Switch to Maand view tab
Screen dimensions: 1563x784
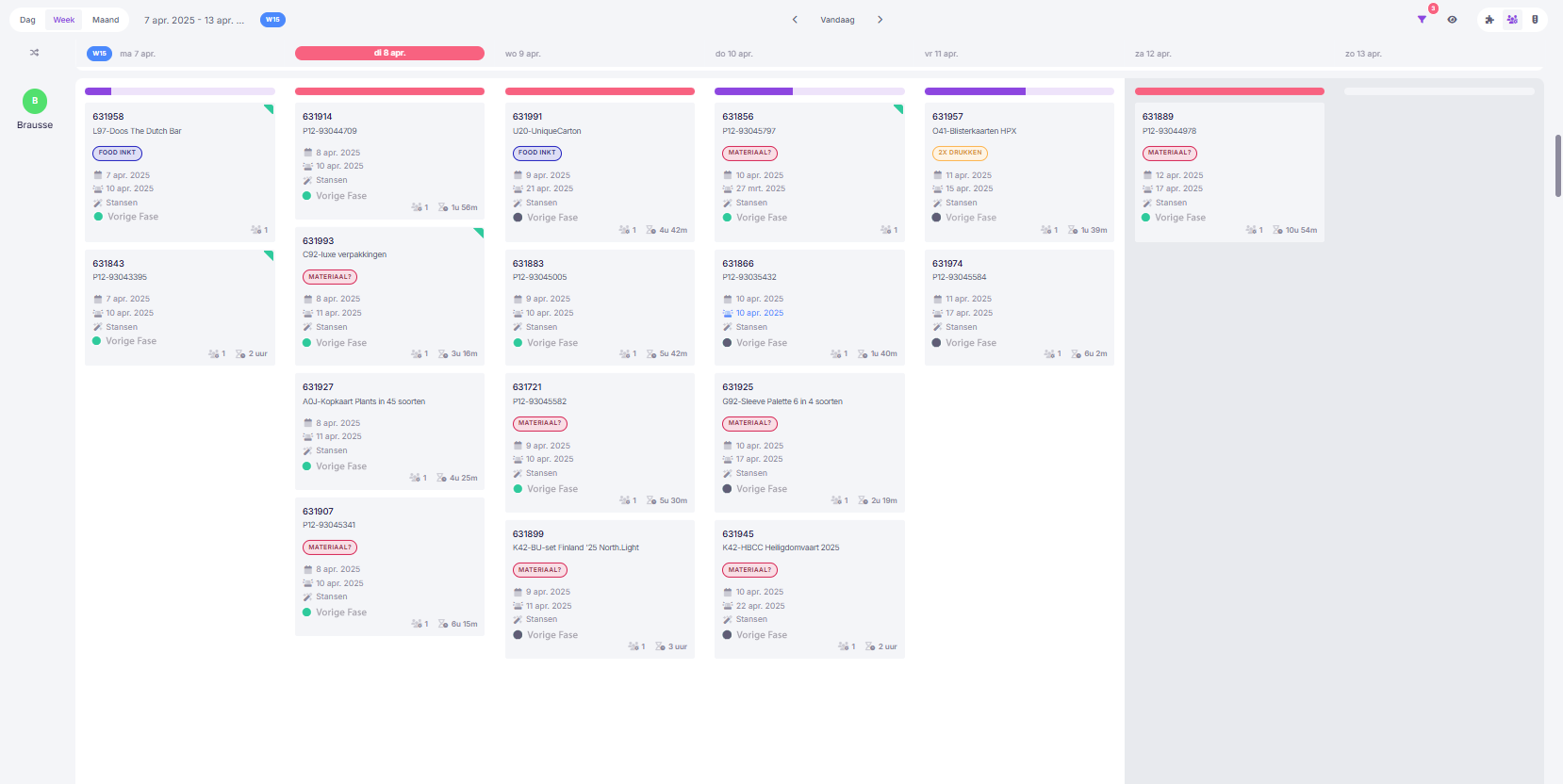coord(106,20)
